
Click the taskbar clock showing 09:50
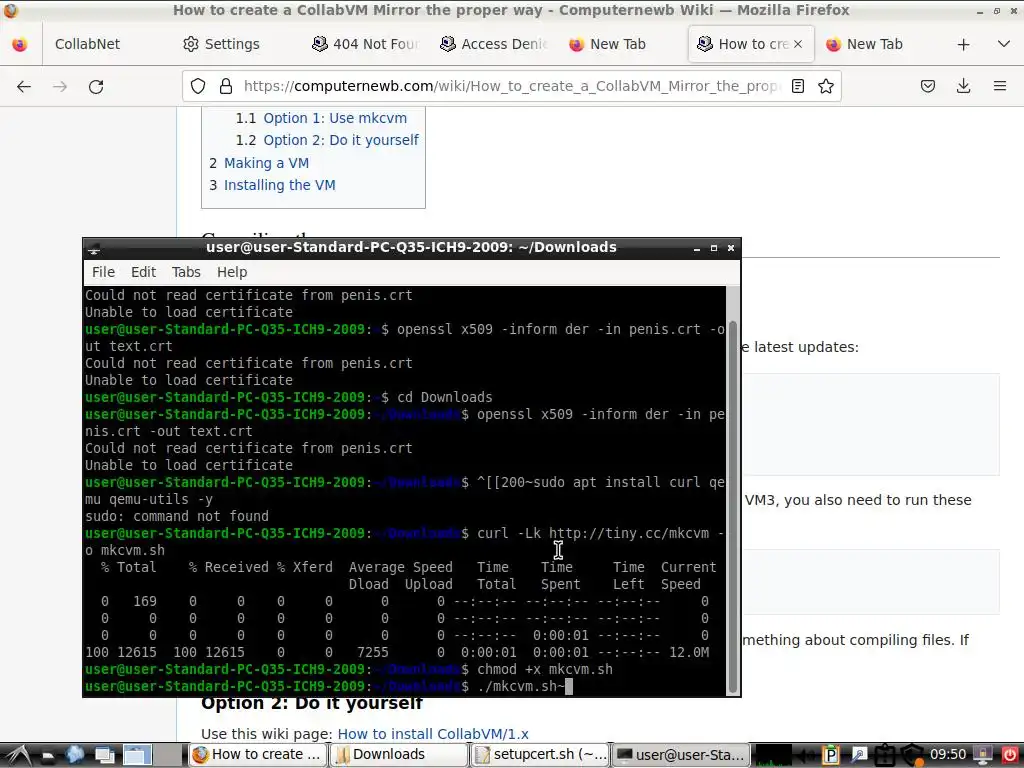[x=948, y=755]
